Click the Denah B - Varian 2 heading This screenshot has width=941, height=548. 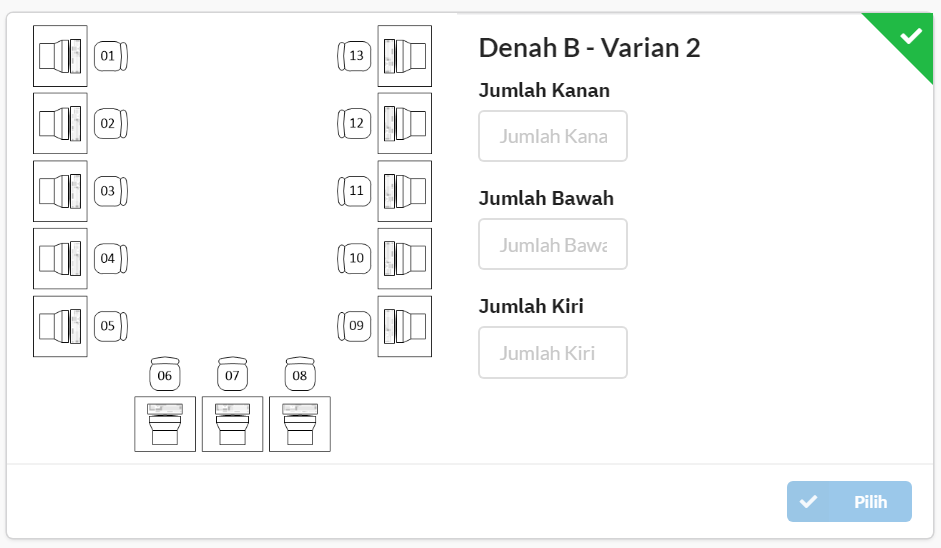point(589,48)
